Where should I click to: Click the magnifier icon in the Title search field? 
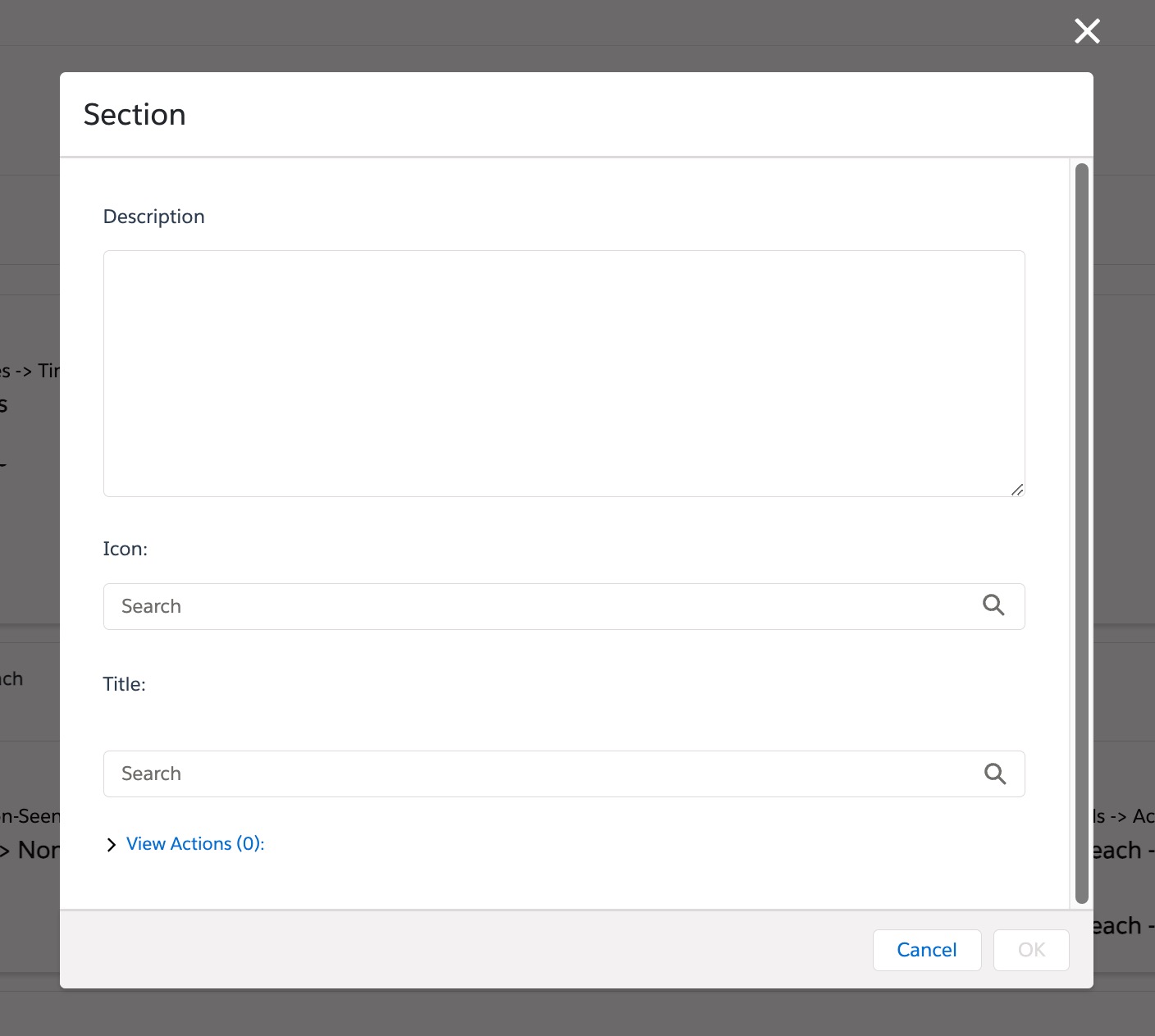click(x=994, y=774)
